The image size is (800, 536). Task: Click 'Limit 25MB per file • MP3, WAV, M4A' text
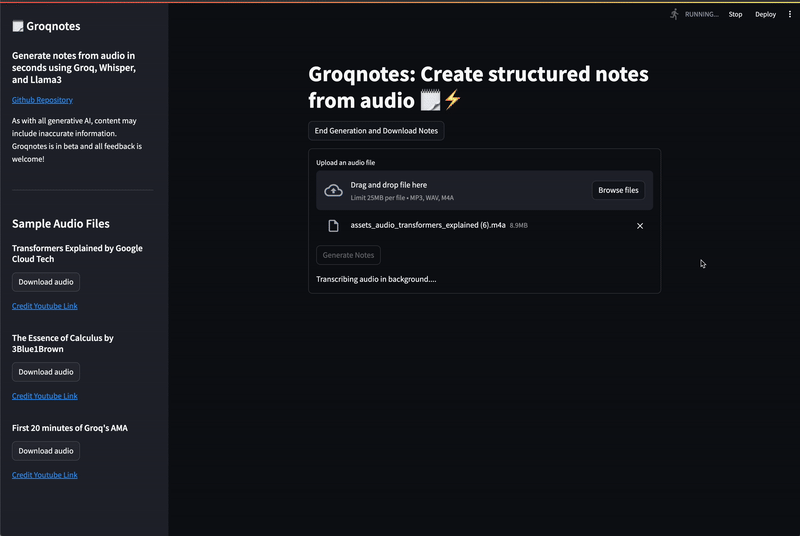(x=402, y=198)
